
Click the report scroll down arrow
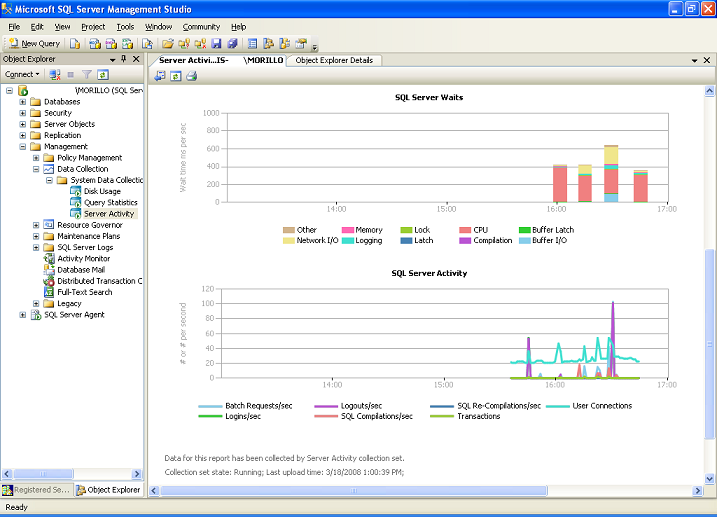(x=710, y=479)
